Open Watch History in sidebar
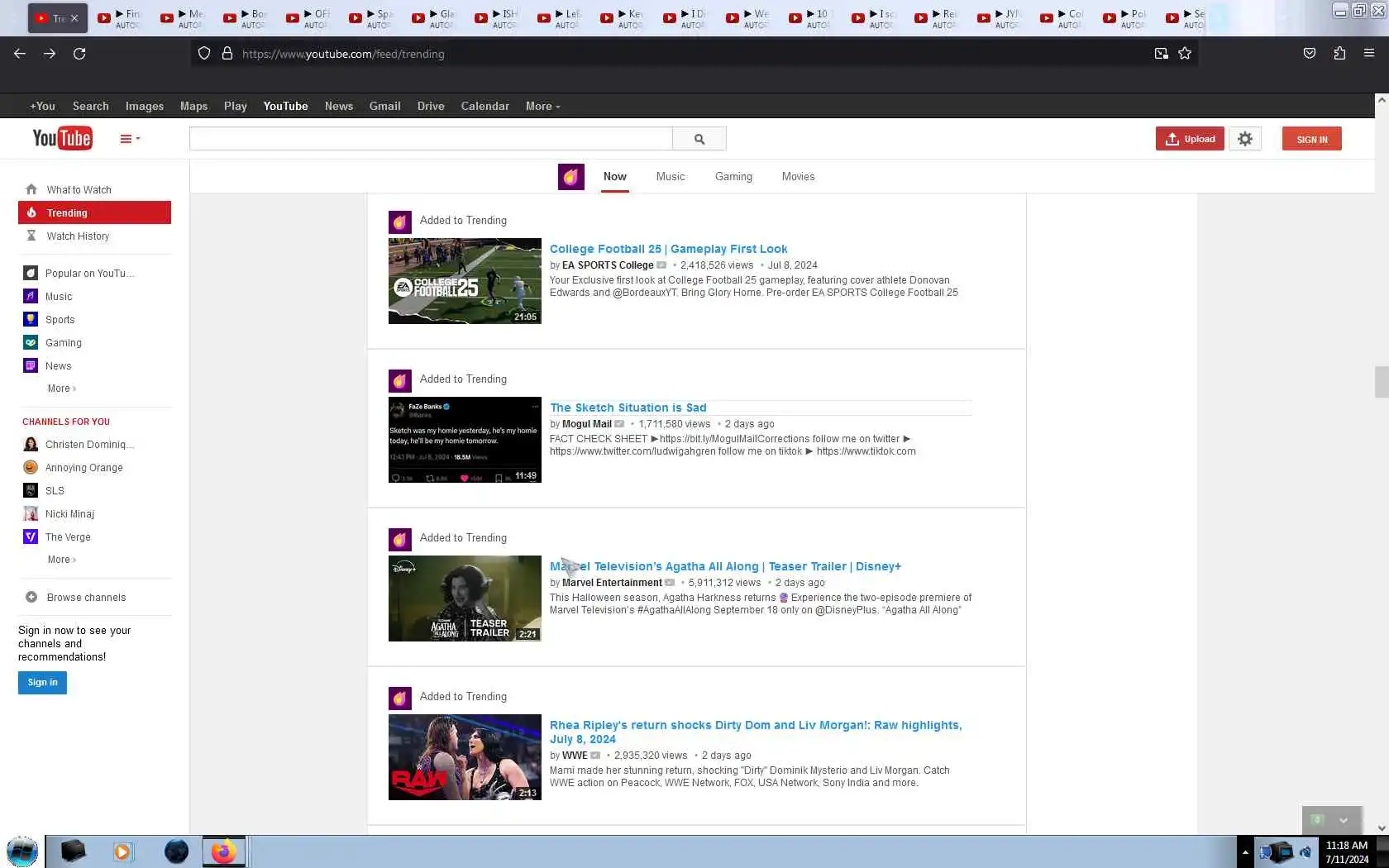The image size is (1389, 868). click(78, 236)
